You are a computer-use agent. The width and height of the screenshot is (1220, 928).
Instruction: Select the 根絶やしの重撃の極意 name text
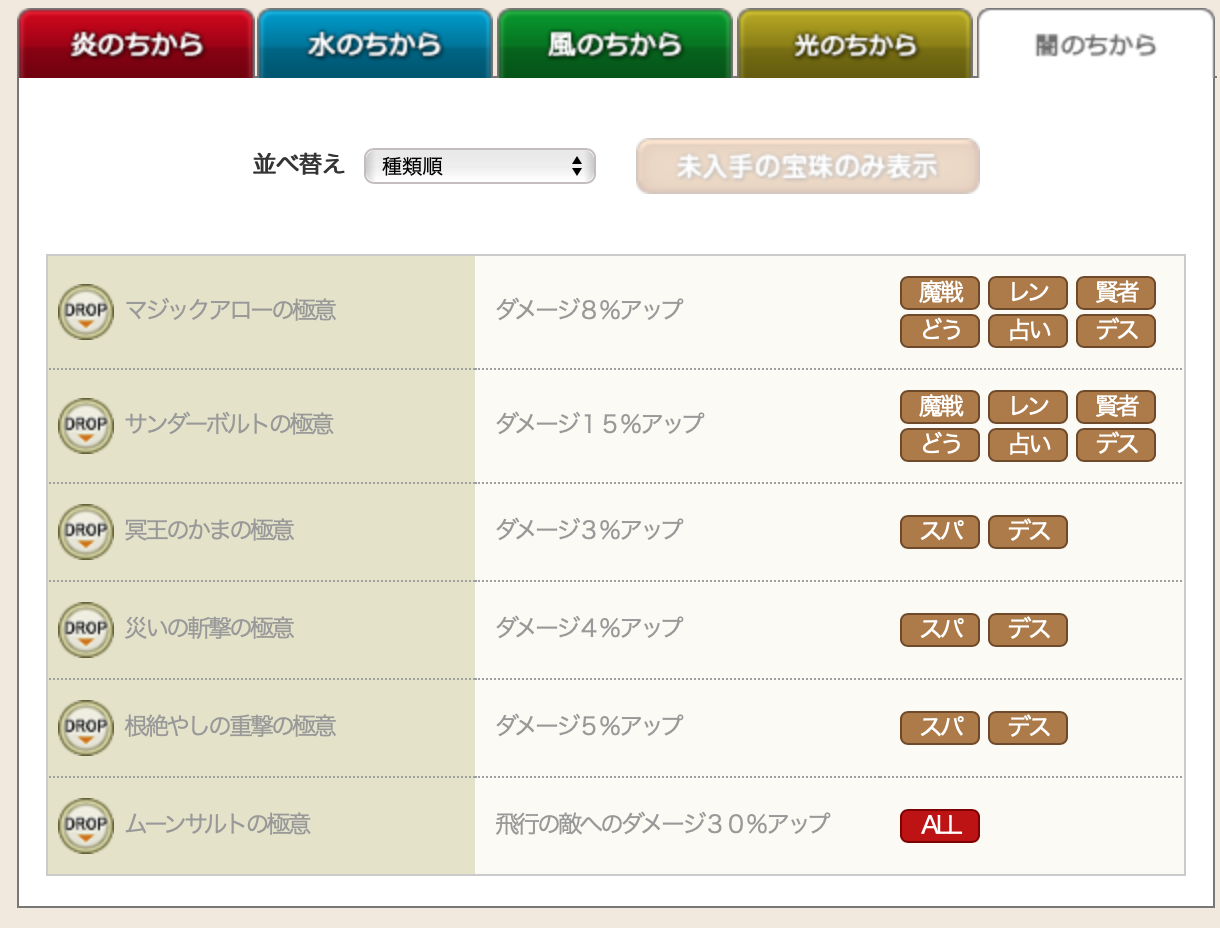tap(230, 726)
